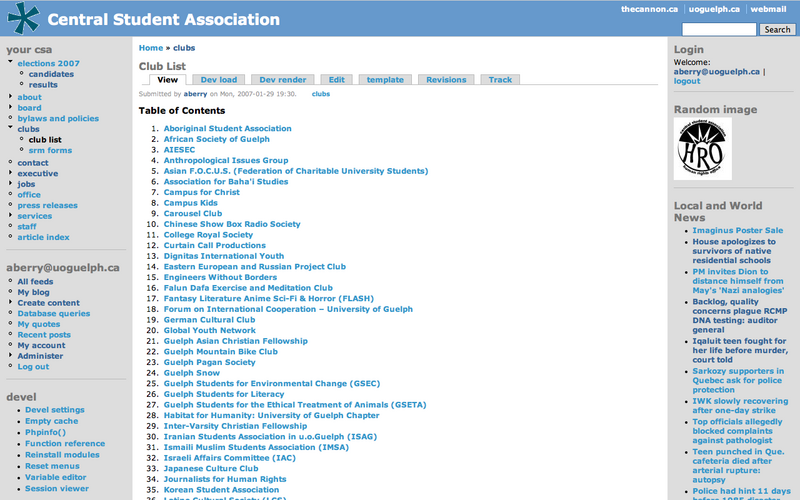Open Function reference devel link
The image size is (800, 500).
65,443
